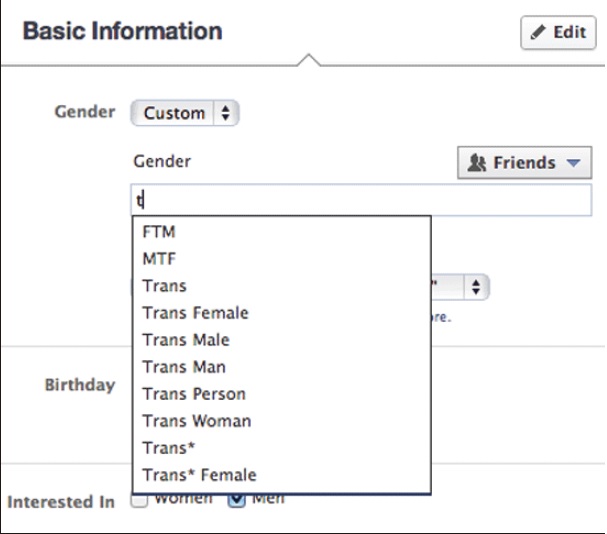The image size is (607, 534).
Task: Select the Trans Person option
Action: coord(194,394)
